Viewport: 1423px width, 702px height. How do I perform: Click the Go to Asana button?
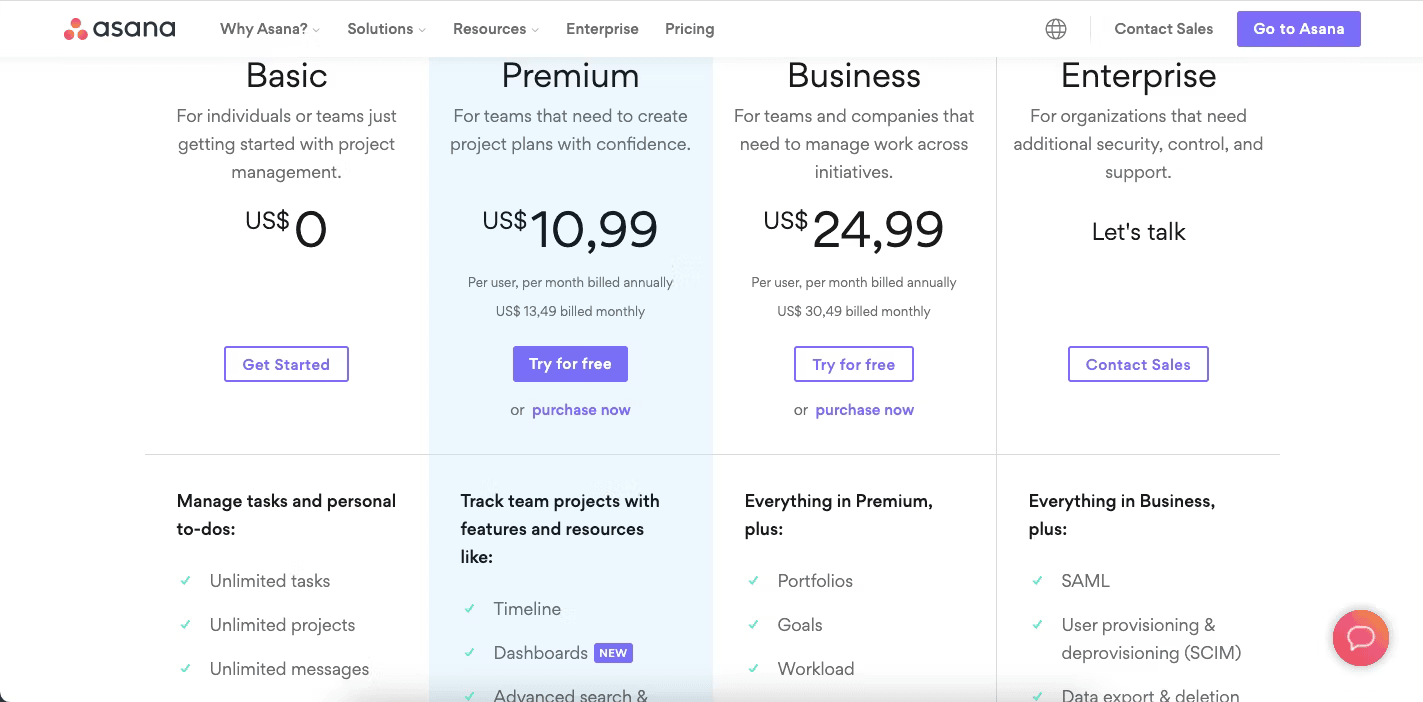[1299, 29]
